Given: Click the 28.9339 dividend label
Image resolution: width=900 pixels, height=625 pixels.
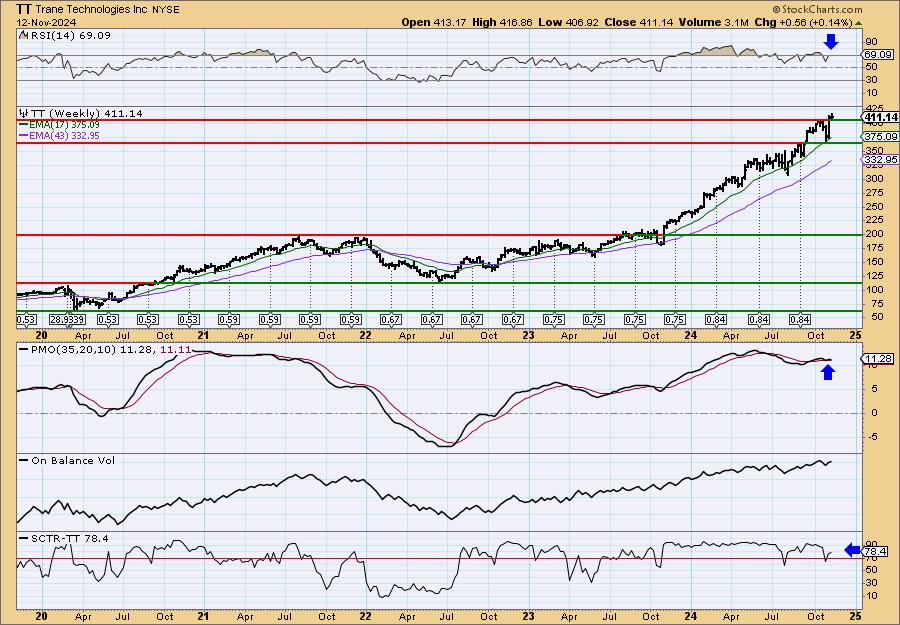Looking at the screenshot, I should 67,320.
